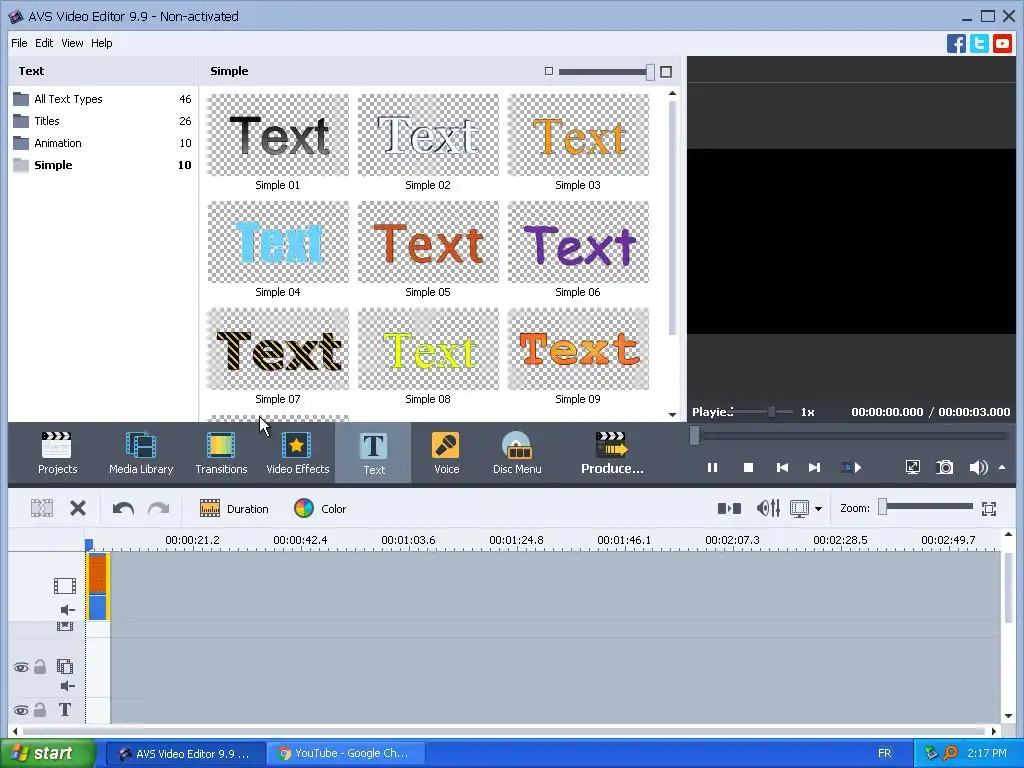Click the large thumbnails icon

665,72
